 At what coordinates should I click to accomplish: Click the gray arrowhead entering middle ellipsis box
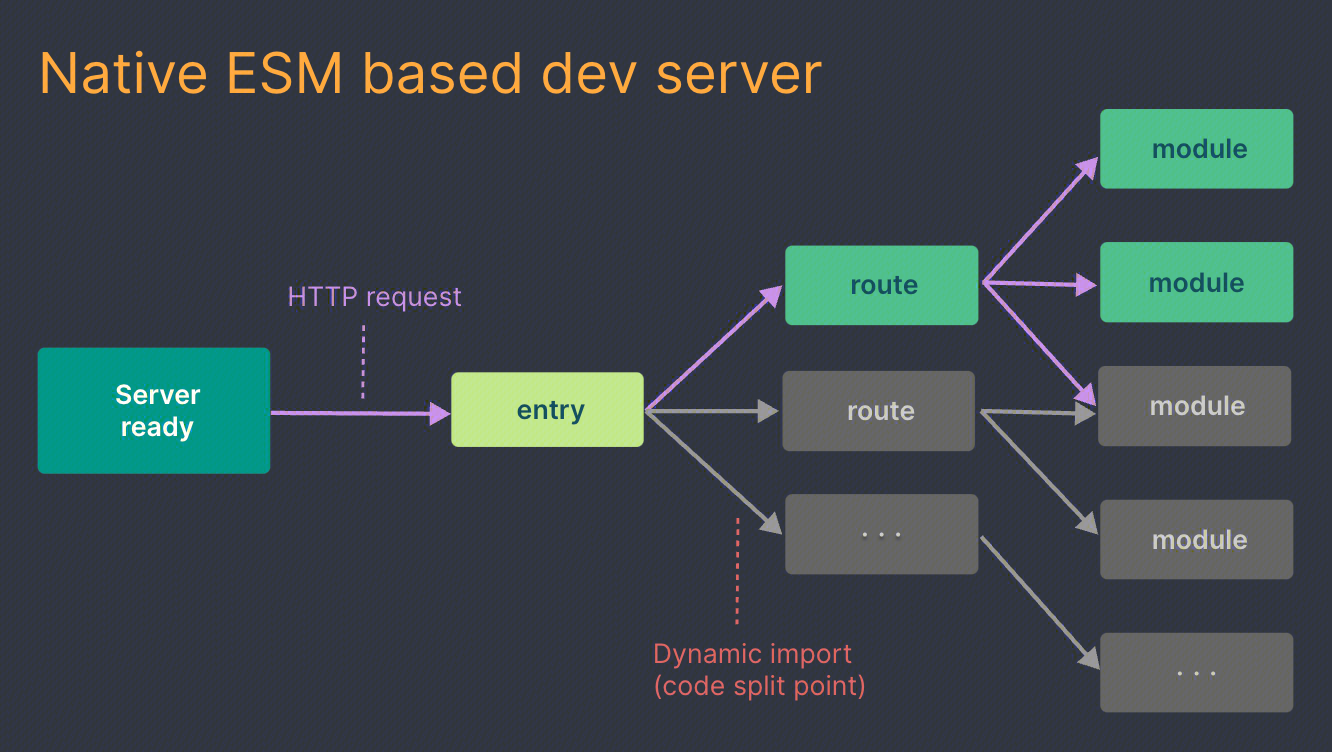pos(770,523)
